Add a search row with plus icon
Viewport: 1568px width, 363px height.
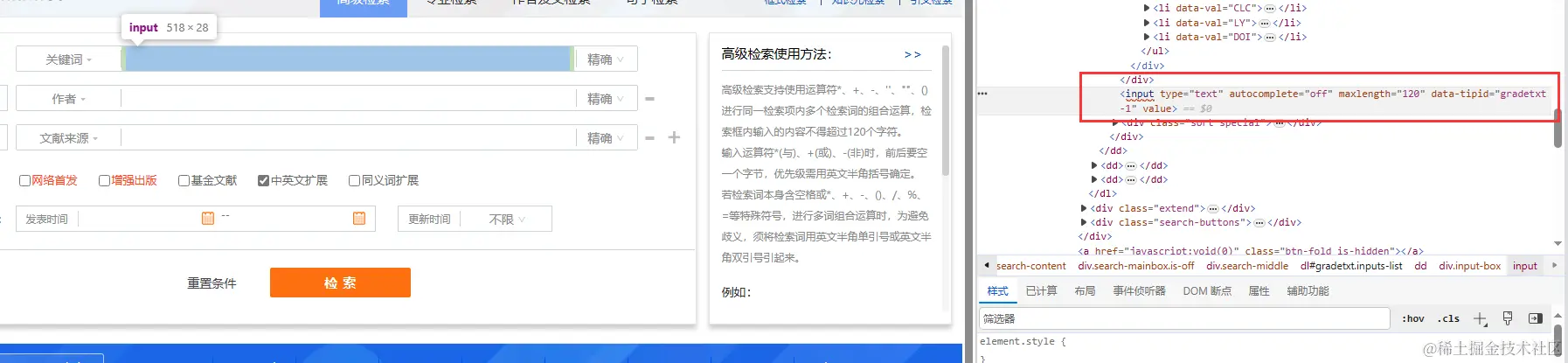tap(674, 137)
